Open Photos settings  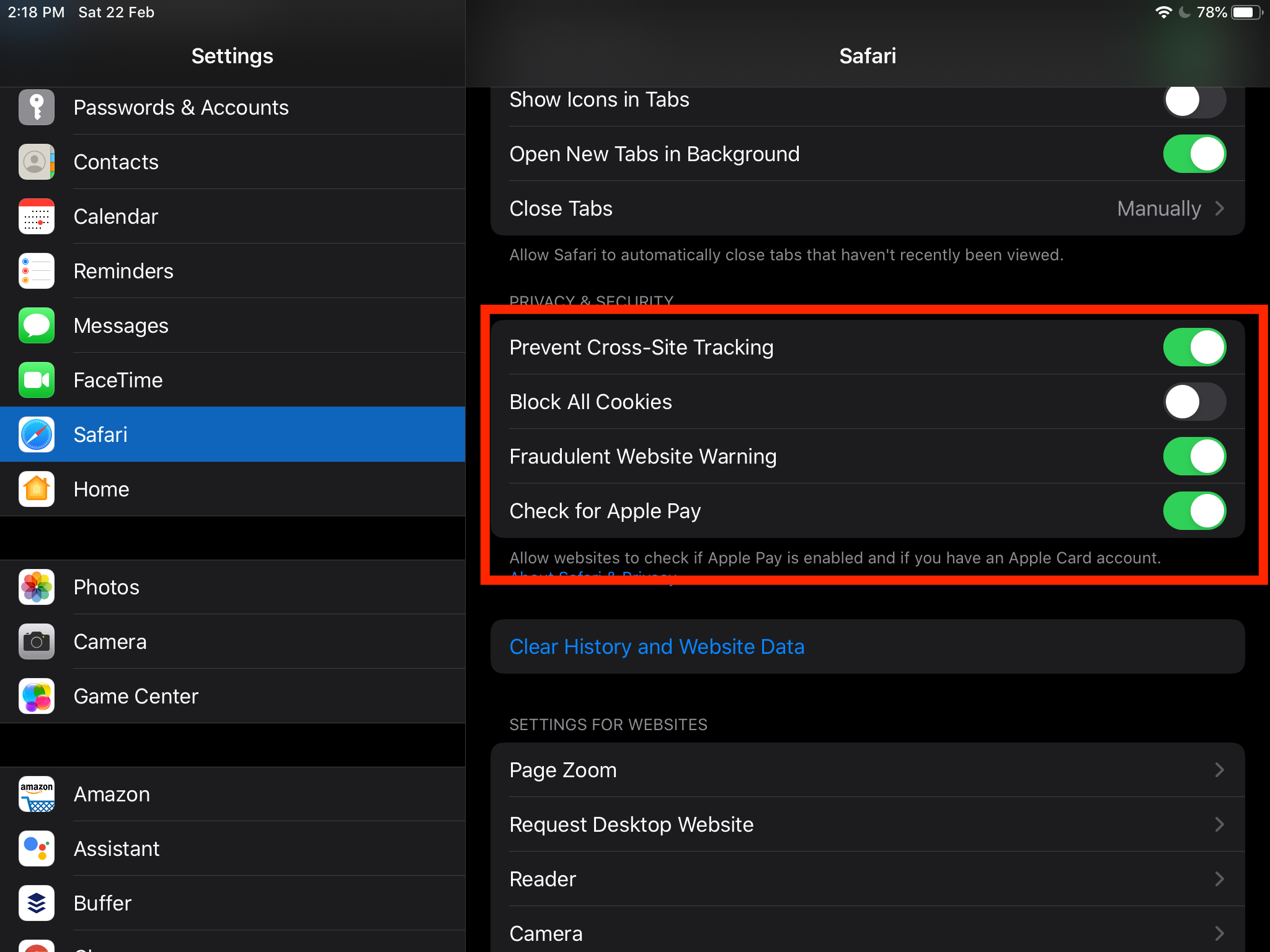pyautogui.click(x=107, y=587)
